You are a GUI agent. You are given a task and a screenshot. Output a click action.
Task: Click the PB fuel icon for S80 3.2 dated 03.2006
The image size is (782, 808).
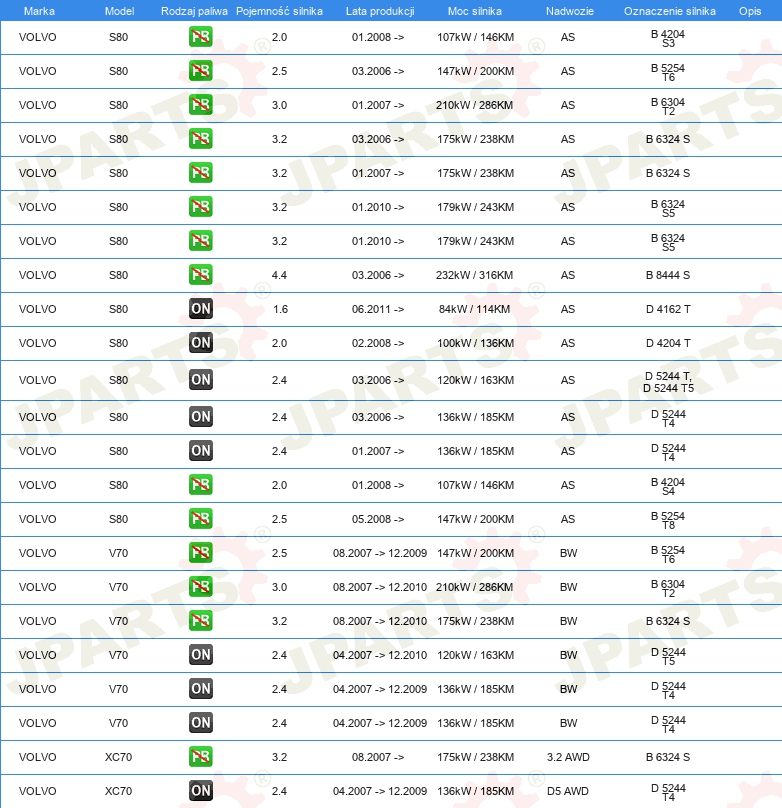(x=200, y=139)
